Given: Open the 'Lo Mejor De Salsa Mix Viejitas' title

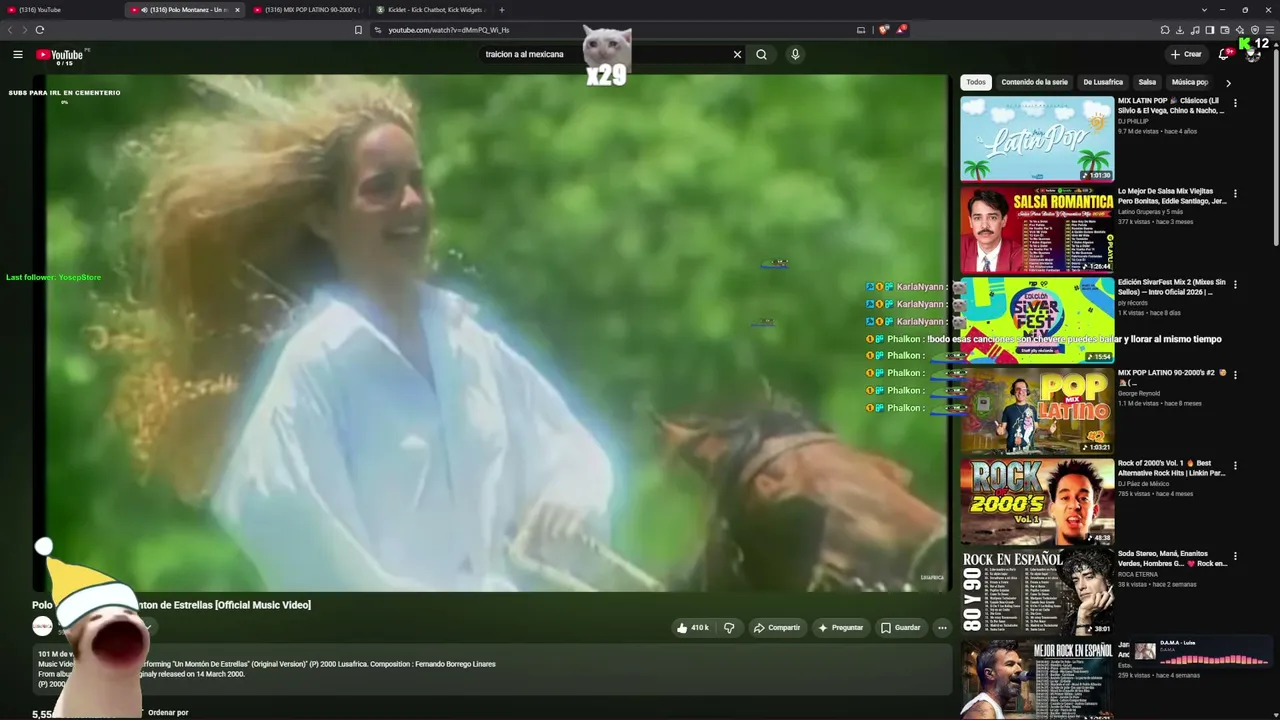Looking at the screenshot, I should tap(1172, 196).
